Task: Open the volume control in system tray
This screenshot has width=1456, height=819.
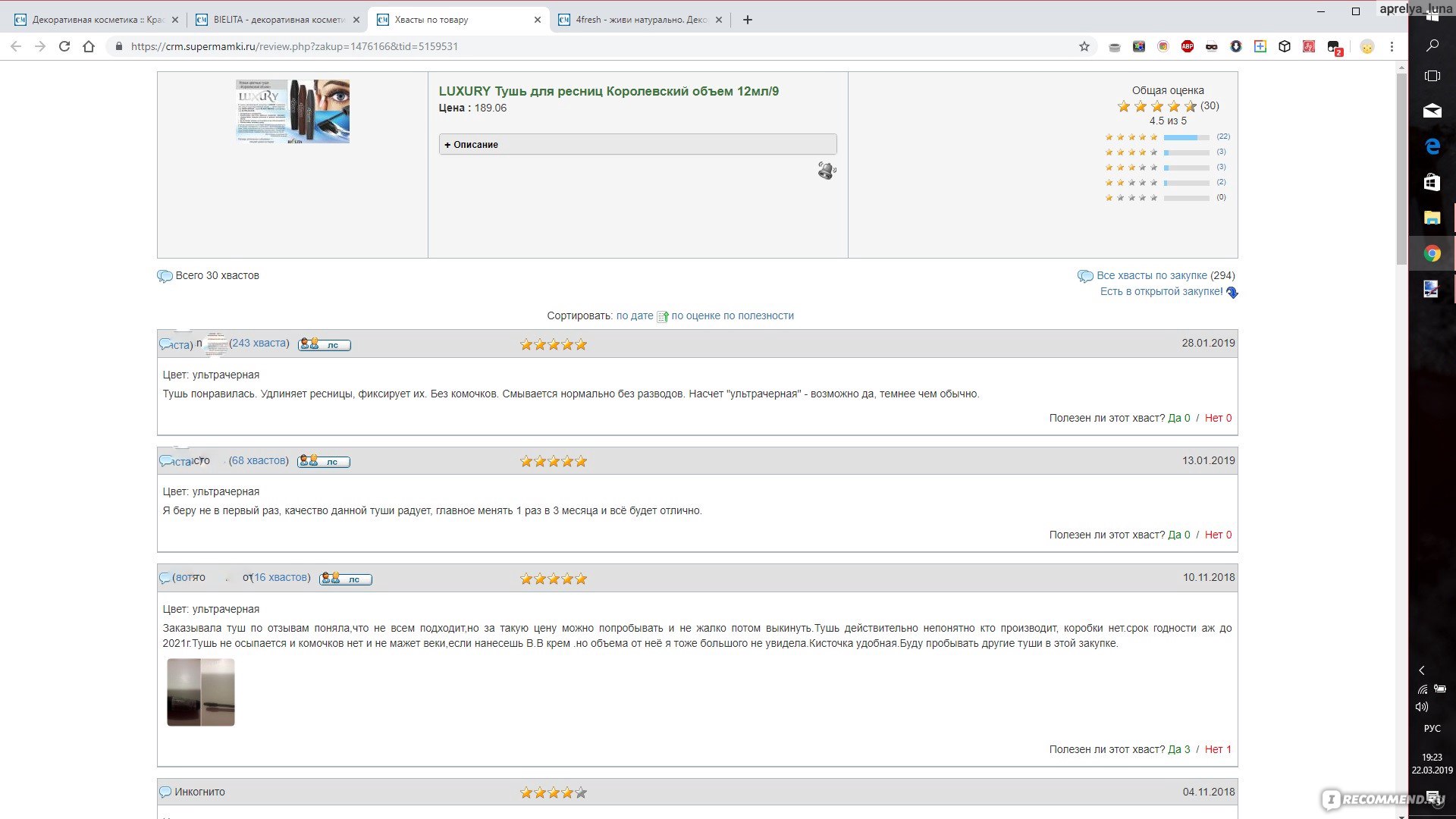Action: click(1422, 707)
